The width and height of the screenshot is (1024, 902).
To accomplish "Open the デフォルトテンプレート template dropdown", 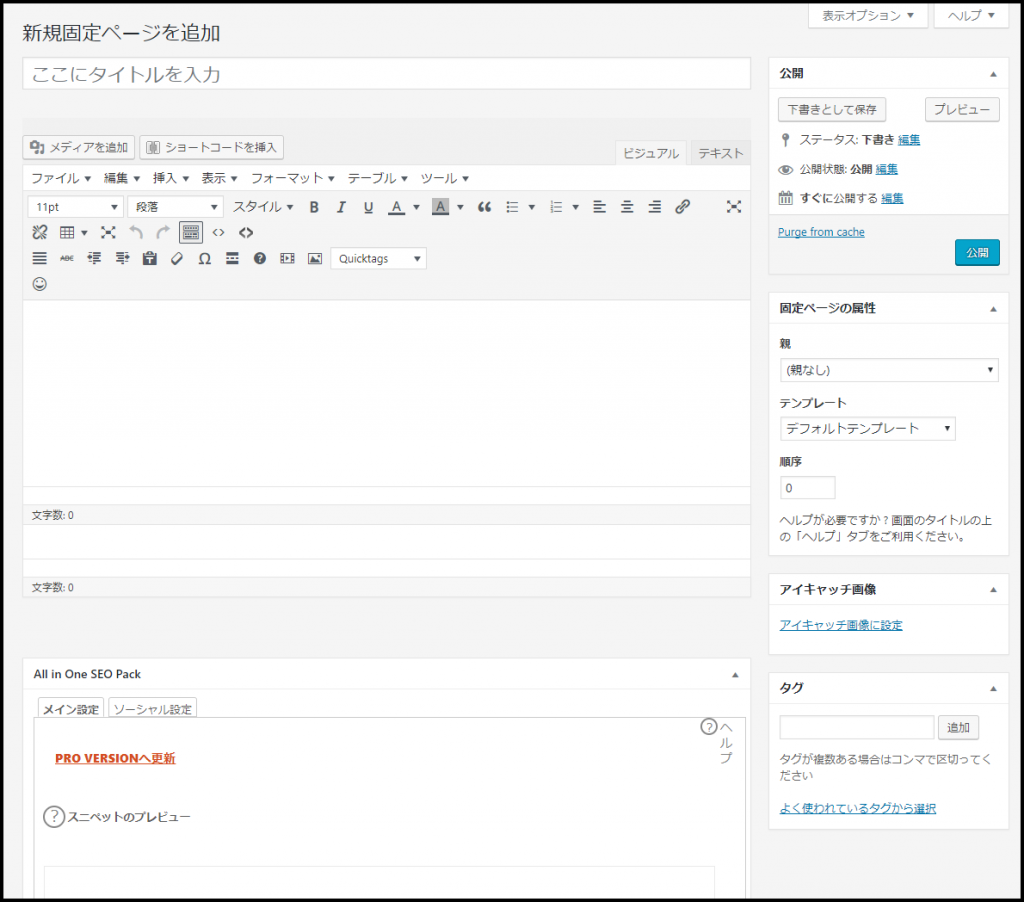I will tap(867, 428).
